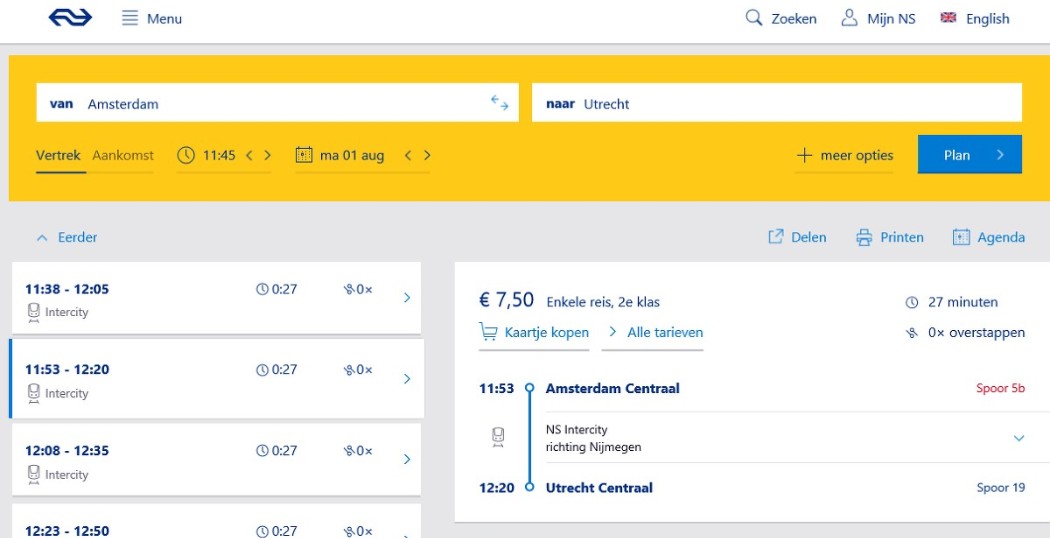Show earlier trips with Eerder
The width and height of the screenshot is (1050, 538).
(67, 237)
